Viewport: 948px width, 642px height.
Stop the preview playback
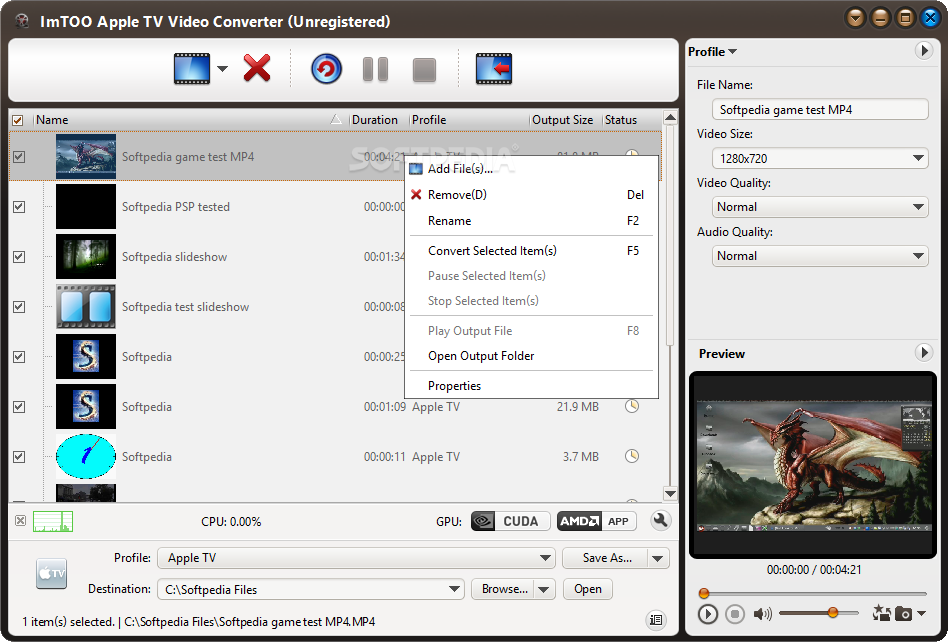735,614
